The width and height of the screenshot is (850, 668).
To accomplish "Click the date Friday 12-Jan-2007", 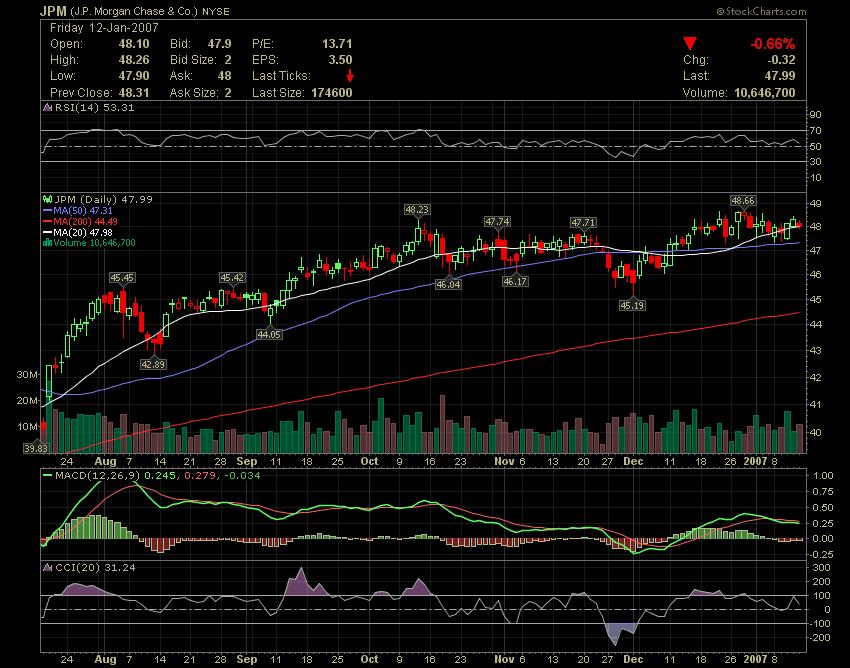I will (104, 28).
